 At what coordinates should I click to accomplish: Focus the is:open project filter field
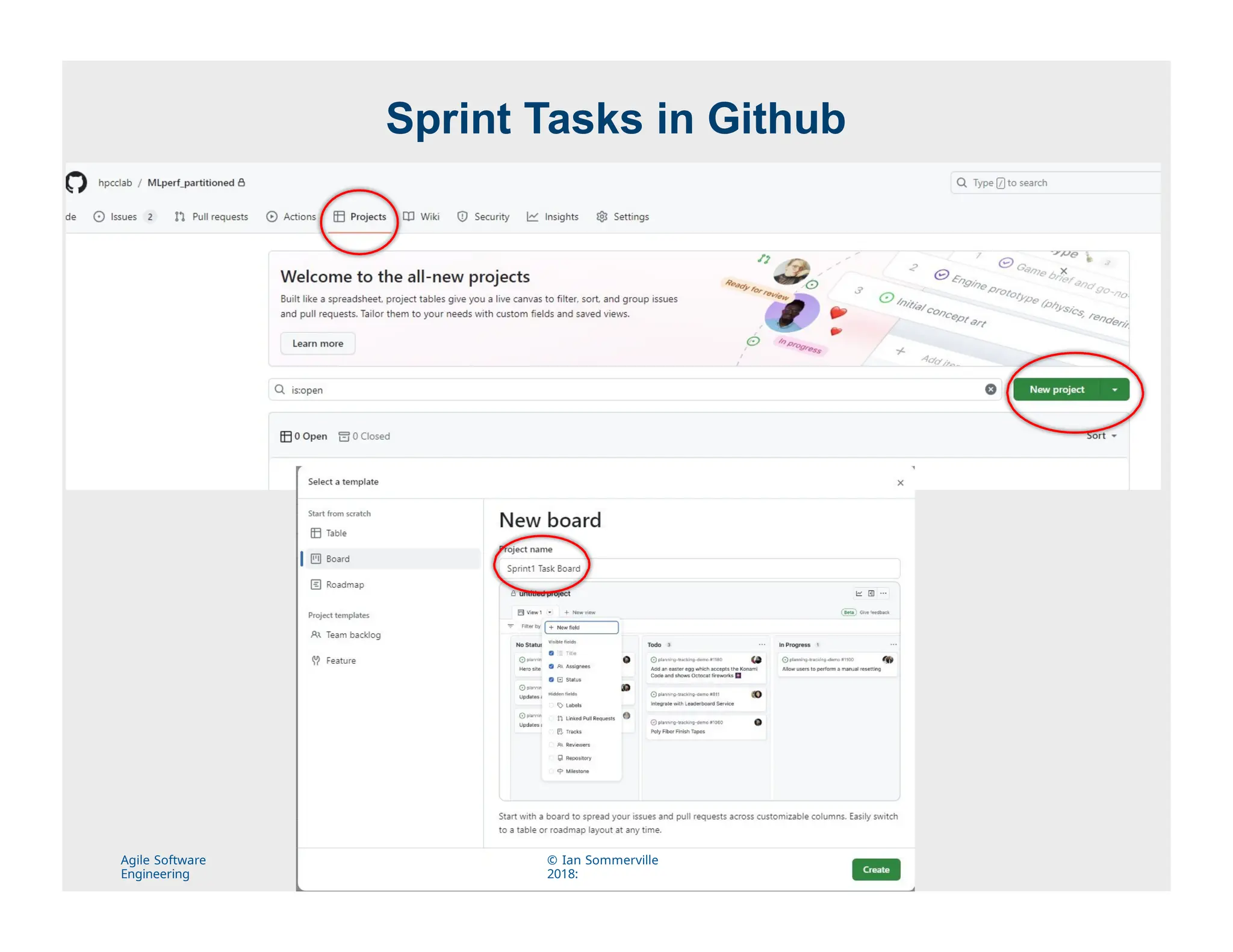coord(635,389)
